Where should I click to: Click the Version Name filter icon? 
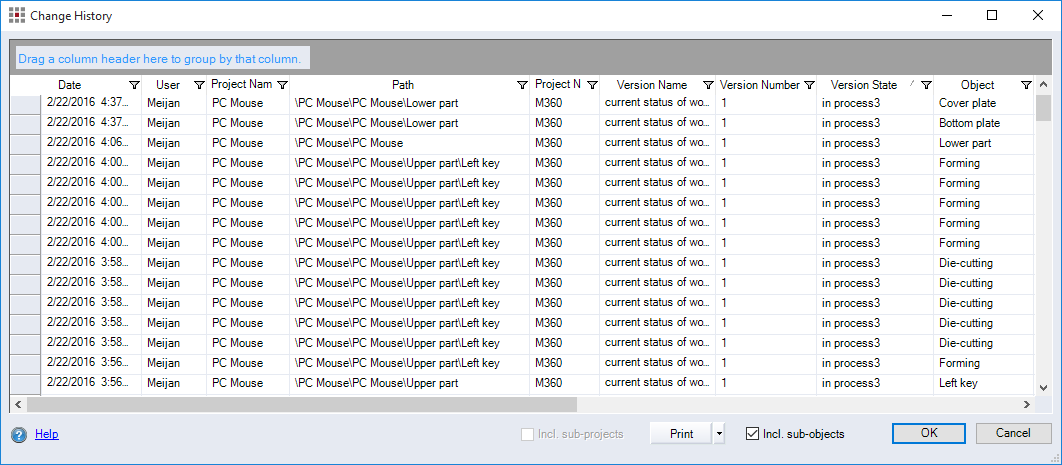(x=708, y=86)
